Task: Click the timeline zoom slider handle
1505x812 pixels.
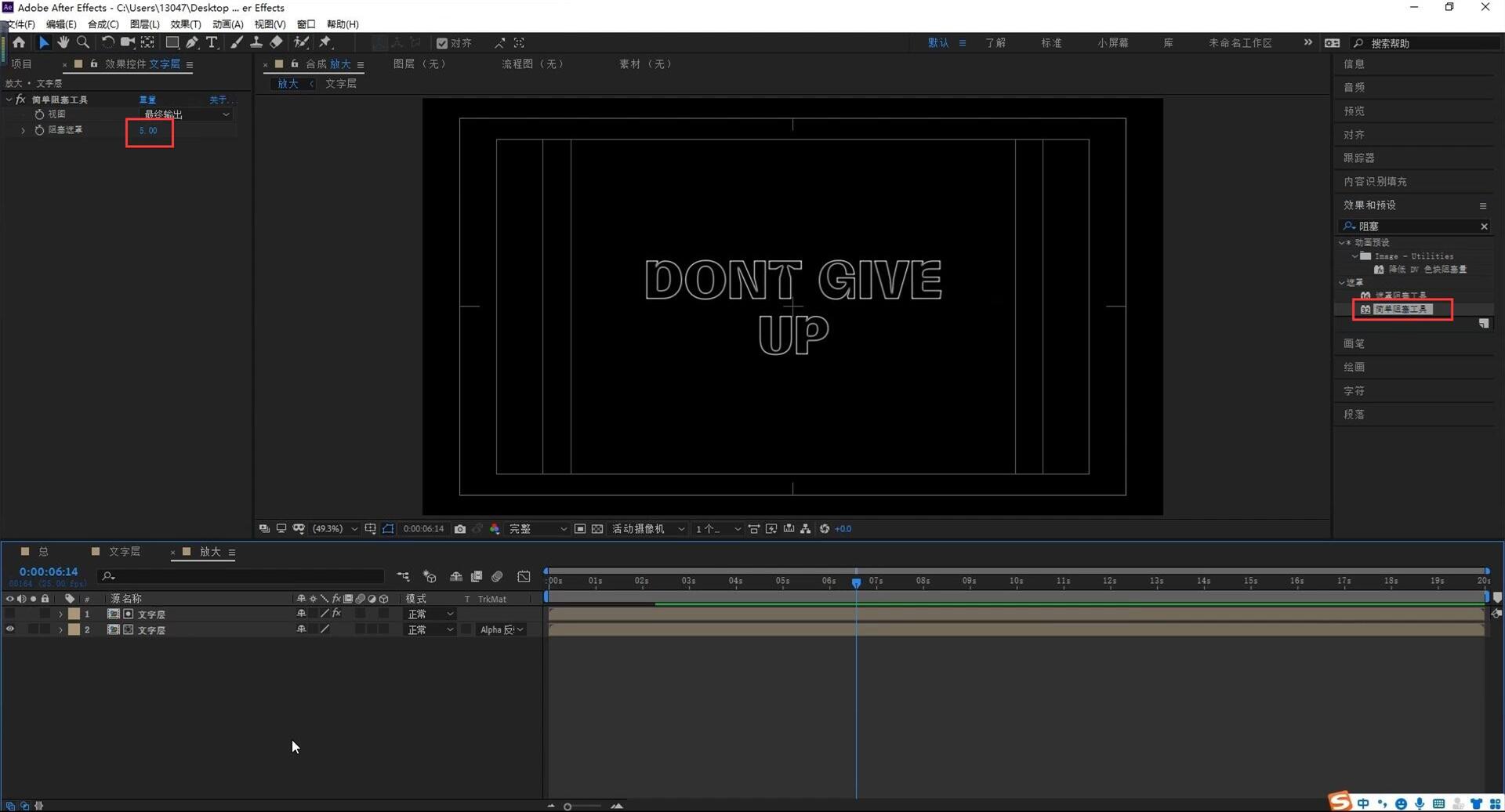Action: [x=568, y=806]
